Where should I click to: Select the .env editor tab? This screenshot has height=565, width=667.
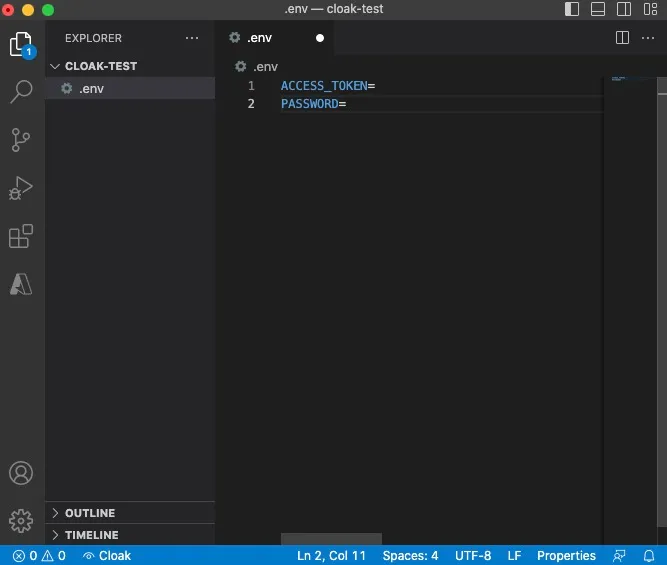274,38
